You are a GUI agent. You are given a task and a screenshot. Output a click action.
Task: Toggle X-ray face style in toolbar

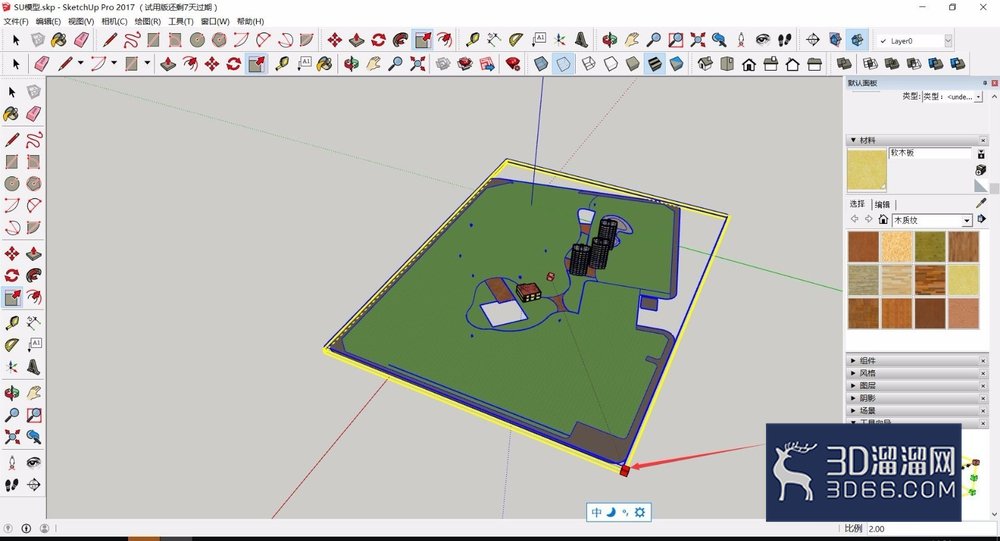tap(541, 64)
